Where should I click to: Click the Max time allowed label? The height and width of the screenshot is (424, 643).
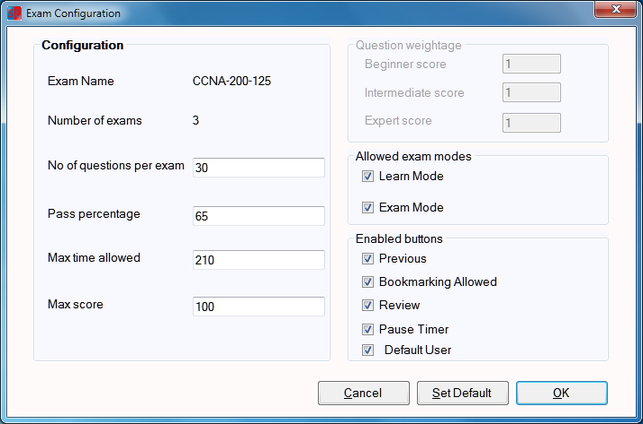coord(94,258)
